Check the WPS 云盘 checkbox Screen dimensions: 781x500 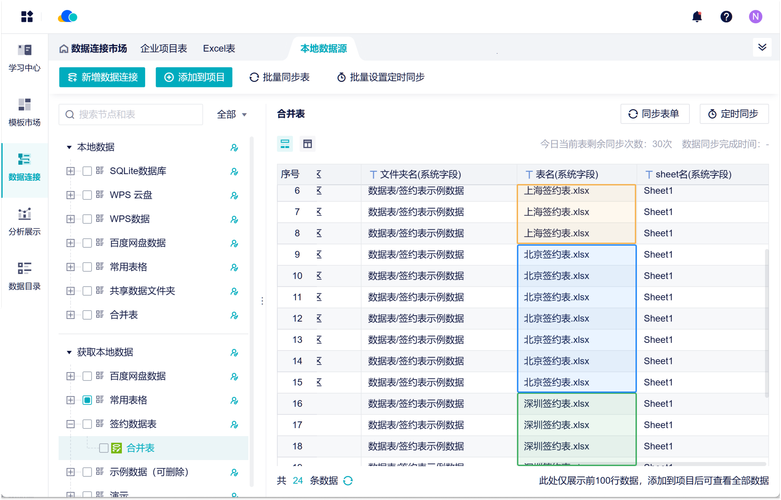click(x=87, y=195)
